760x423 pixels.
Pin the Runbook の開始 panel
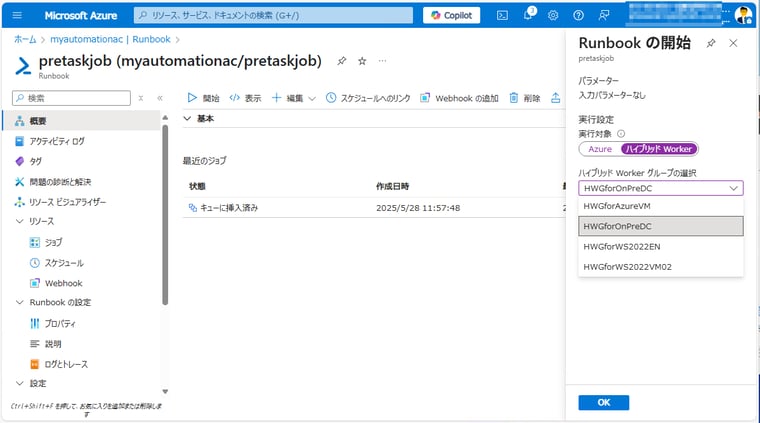pos(711,43)
